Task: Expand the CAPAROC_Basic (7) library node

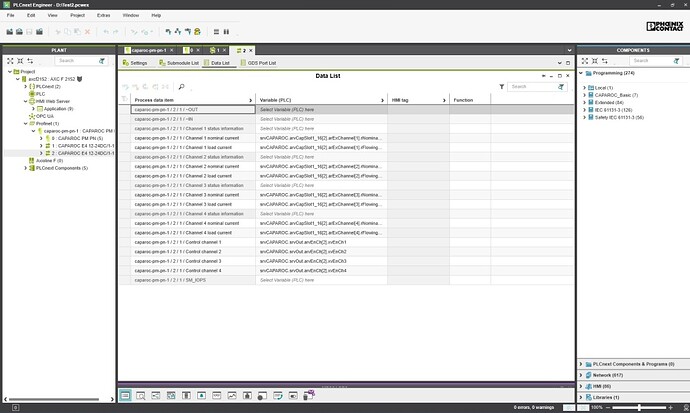Action: click(584, 95)
